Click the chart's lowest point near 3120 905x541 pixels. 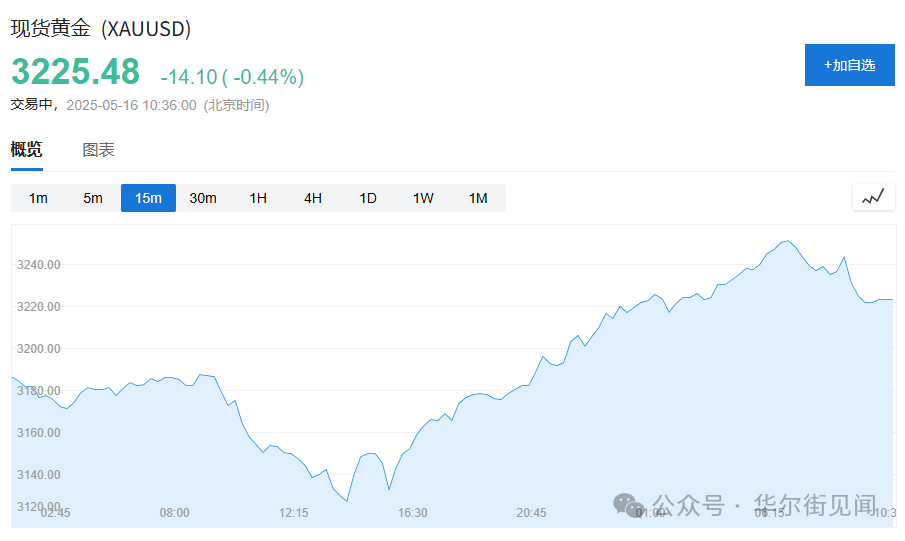point(347,501)
